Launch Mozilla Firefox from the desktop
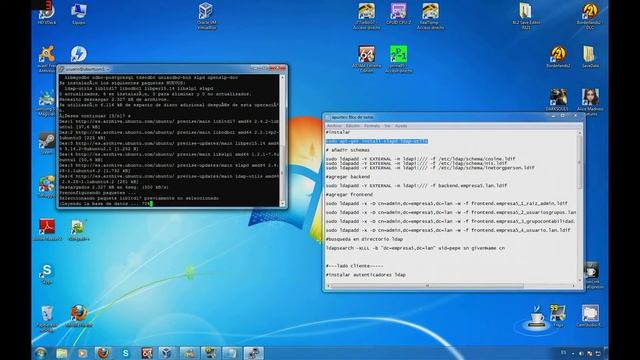640x360 pixels. tap(78, 315)
